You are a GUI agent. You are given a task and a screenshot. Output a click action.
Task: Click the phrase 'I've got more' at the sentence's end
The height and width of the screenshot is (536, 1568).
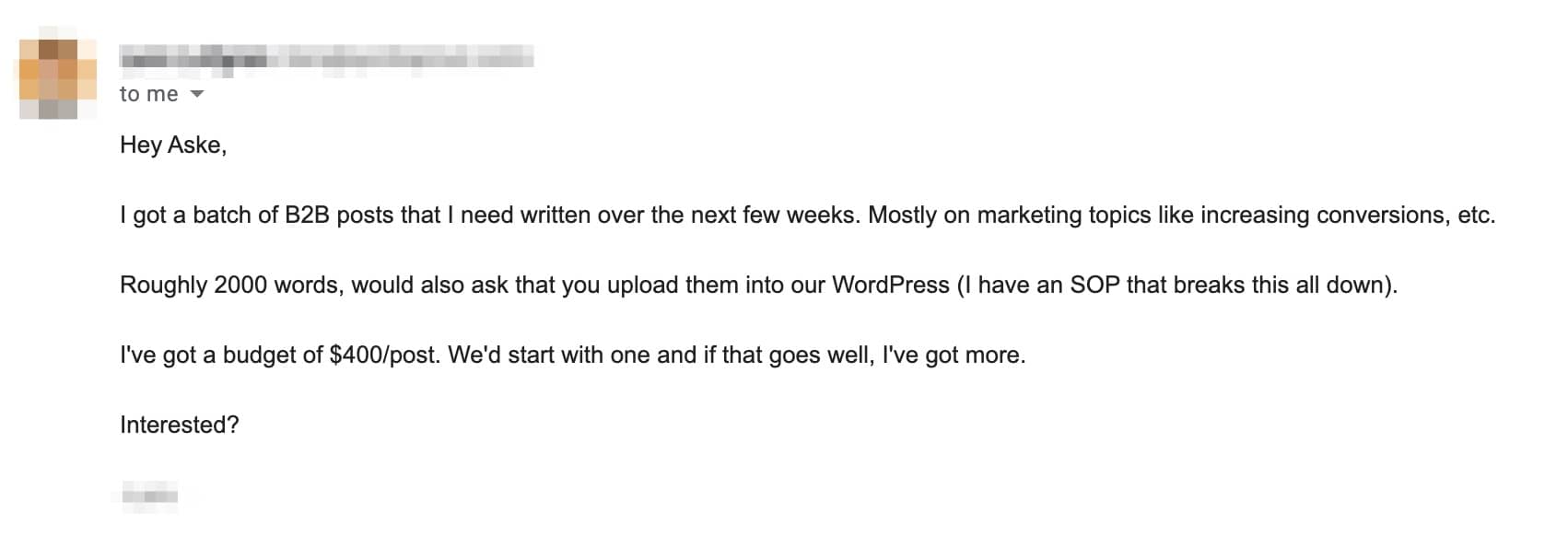pos(951,355)
